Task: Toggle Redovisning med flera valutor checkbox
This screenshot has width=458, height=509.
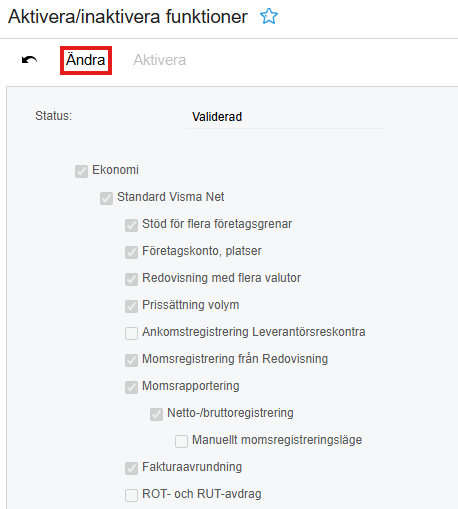Action: [x=131, y=279]
